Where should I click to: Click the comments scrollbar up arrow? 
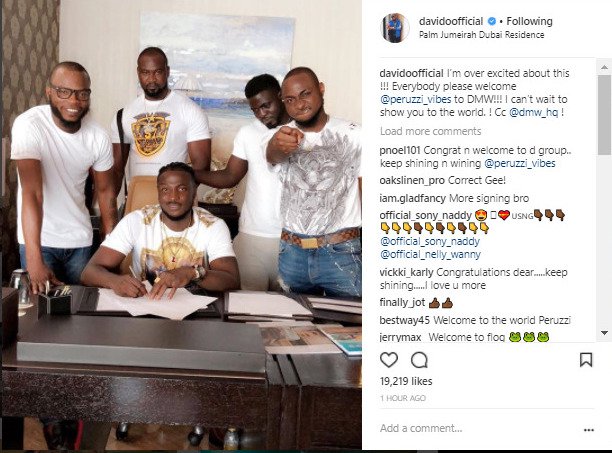coord(604,67)
